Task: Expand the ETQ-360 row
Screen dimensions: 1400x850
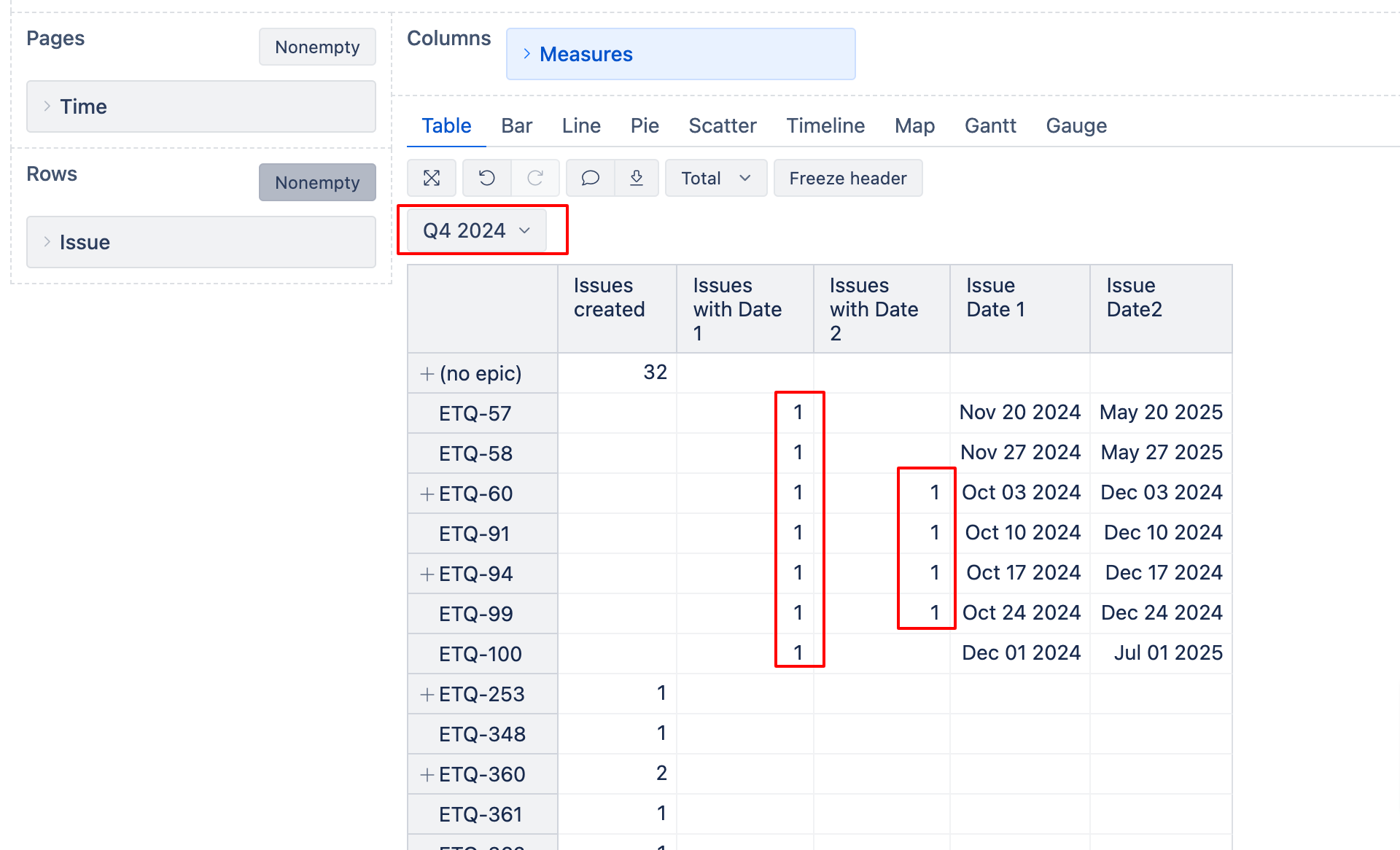Action: 427,774
